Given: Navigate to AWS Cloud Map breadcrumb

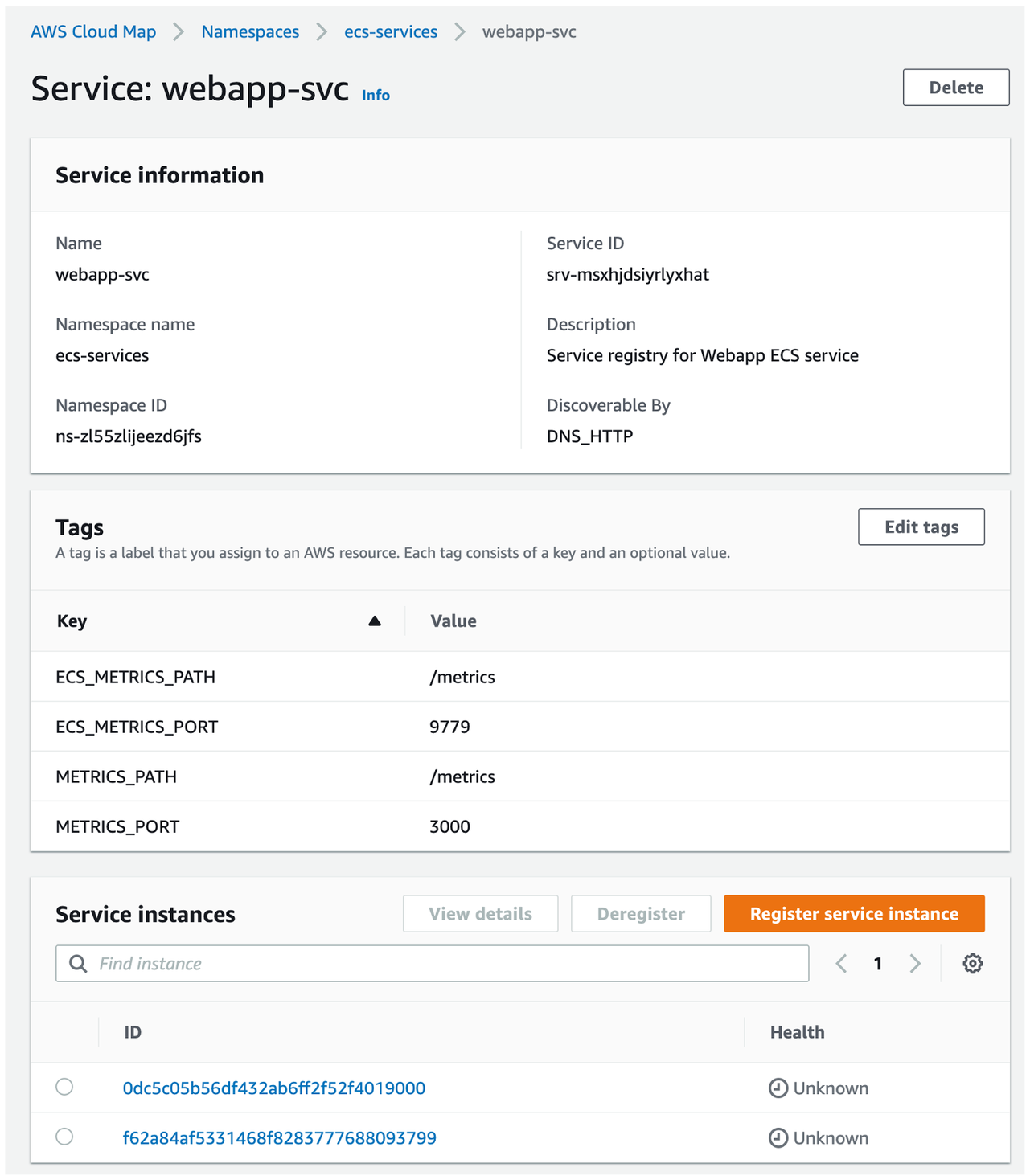Looking at the screenshot, I should click(x=93, y=31).
